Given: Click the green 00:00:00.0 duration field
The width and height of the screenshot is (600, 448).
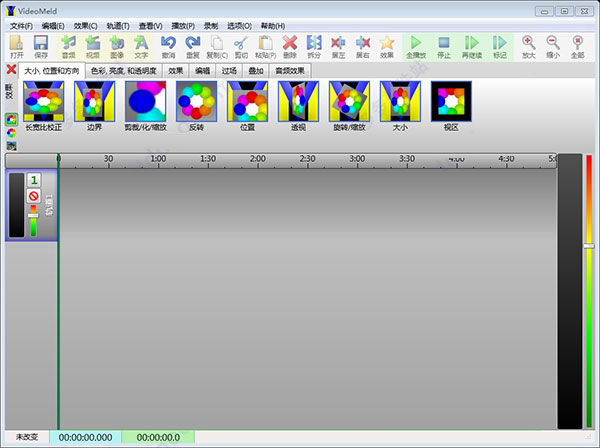Looking at the screenshot, I should (x=158, y=437).
